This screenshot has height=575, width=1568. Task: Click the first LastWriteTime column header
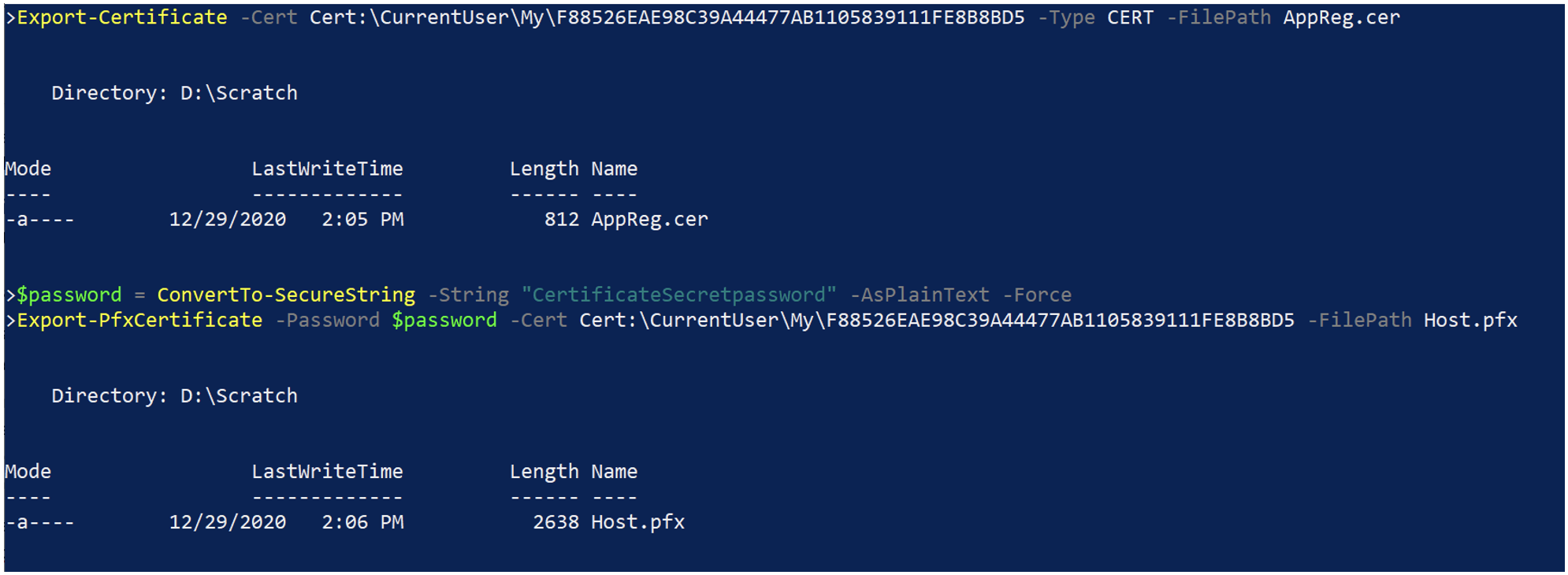(x=327, y=169)
